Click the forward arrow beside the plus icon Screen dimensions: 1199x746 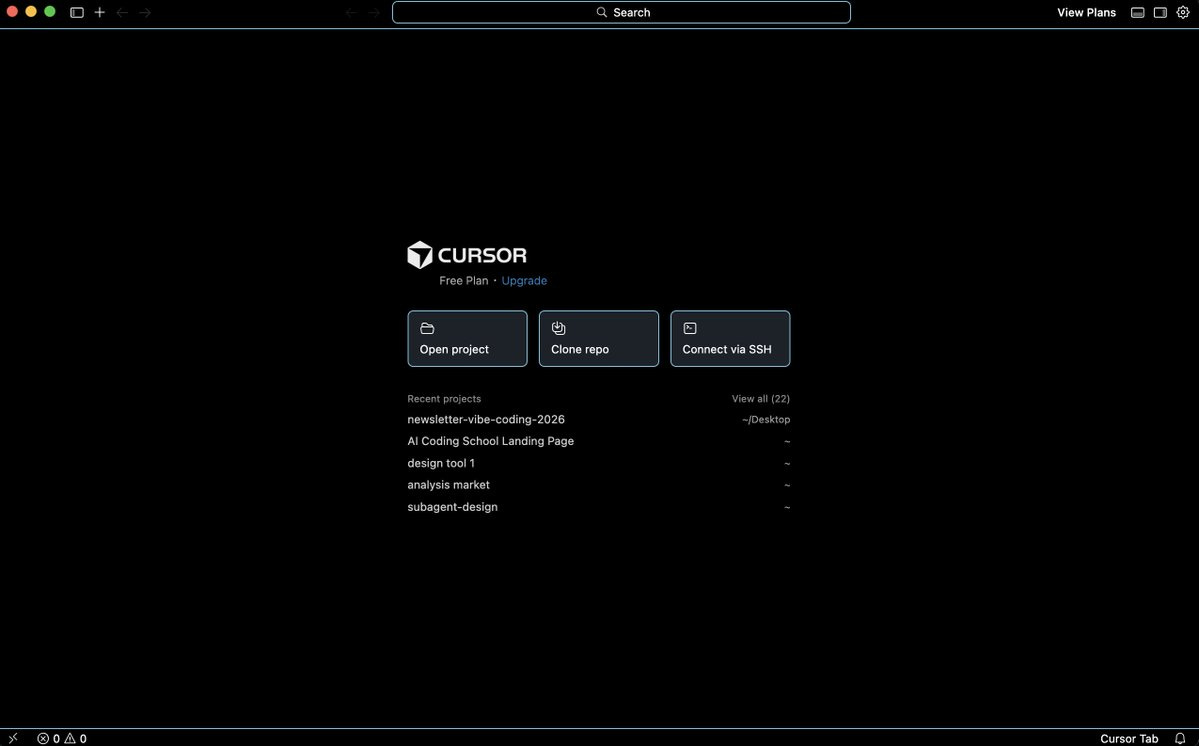(x=145, y=12)
